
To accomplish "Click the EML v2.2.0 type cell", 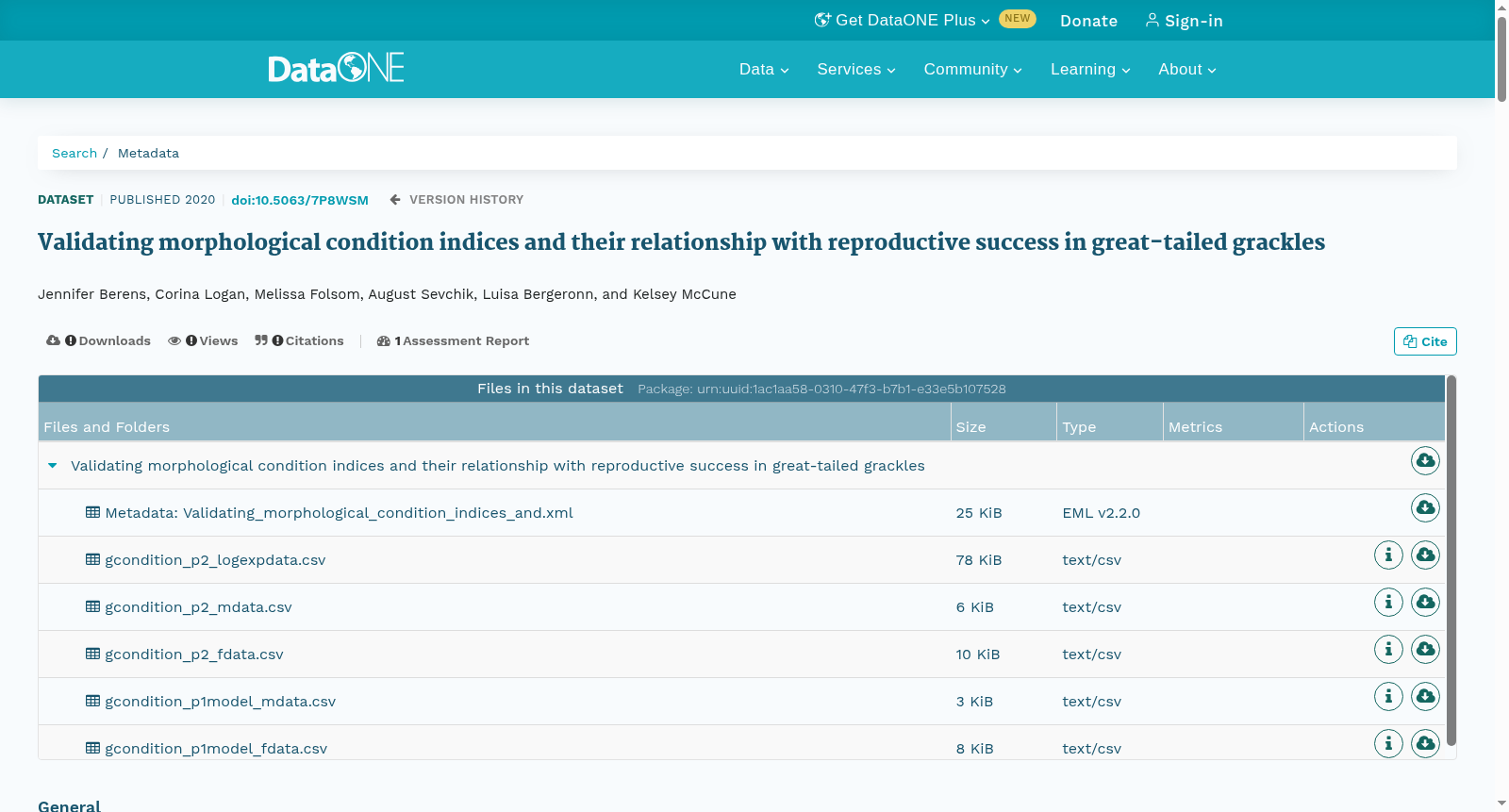I will point(1101,512).
